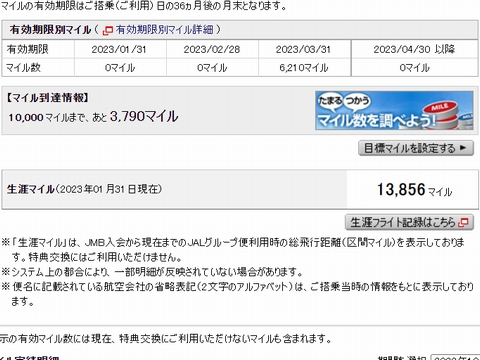Click the たまる speech bubble in banner
The height and width of the screenshot is (360, 480).
coord(330,100)
